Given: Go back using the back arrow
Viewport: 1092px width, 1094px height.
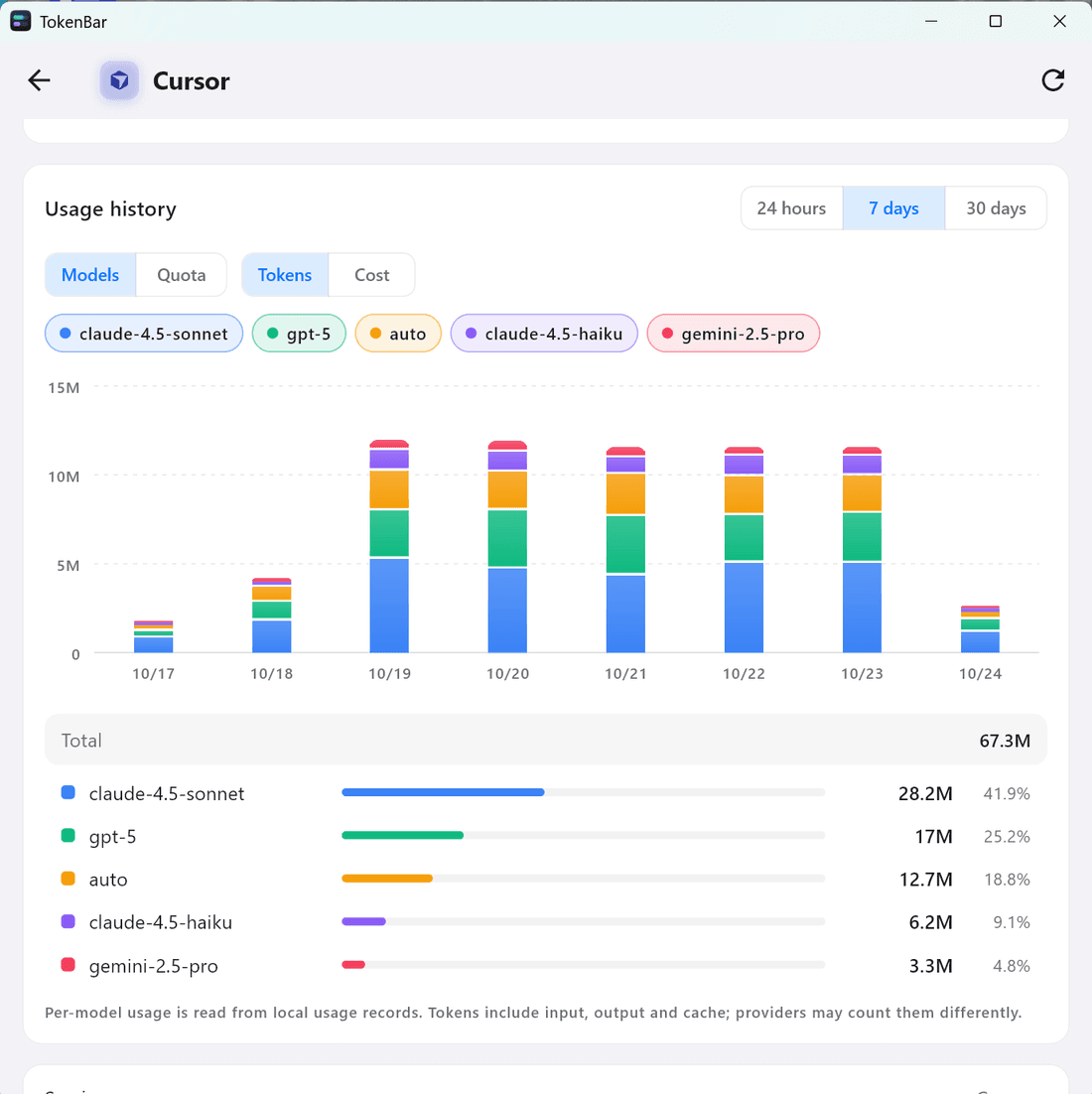Looking at the screenshot, I should tap(39, 81).
